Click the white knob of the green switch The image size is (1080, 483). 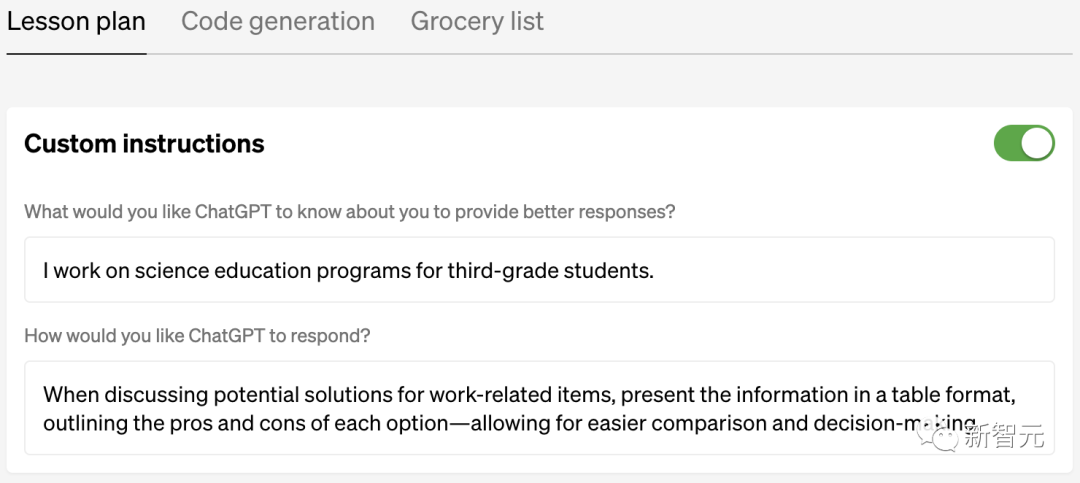pos(1037,143)
